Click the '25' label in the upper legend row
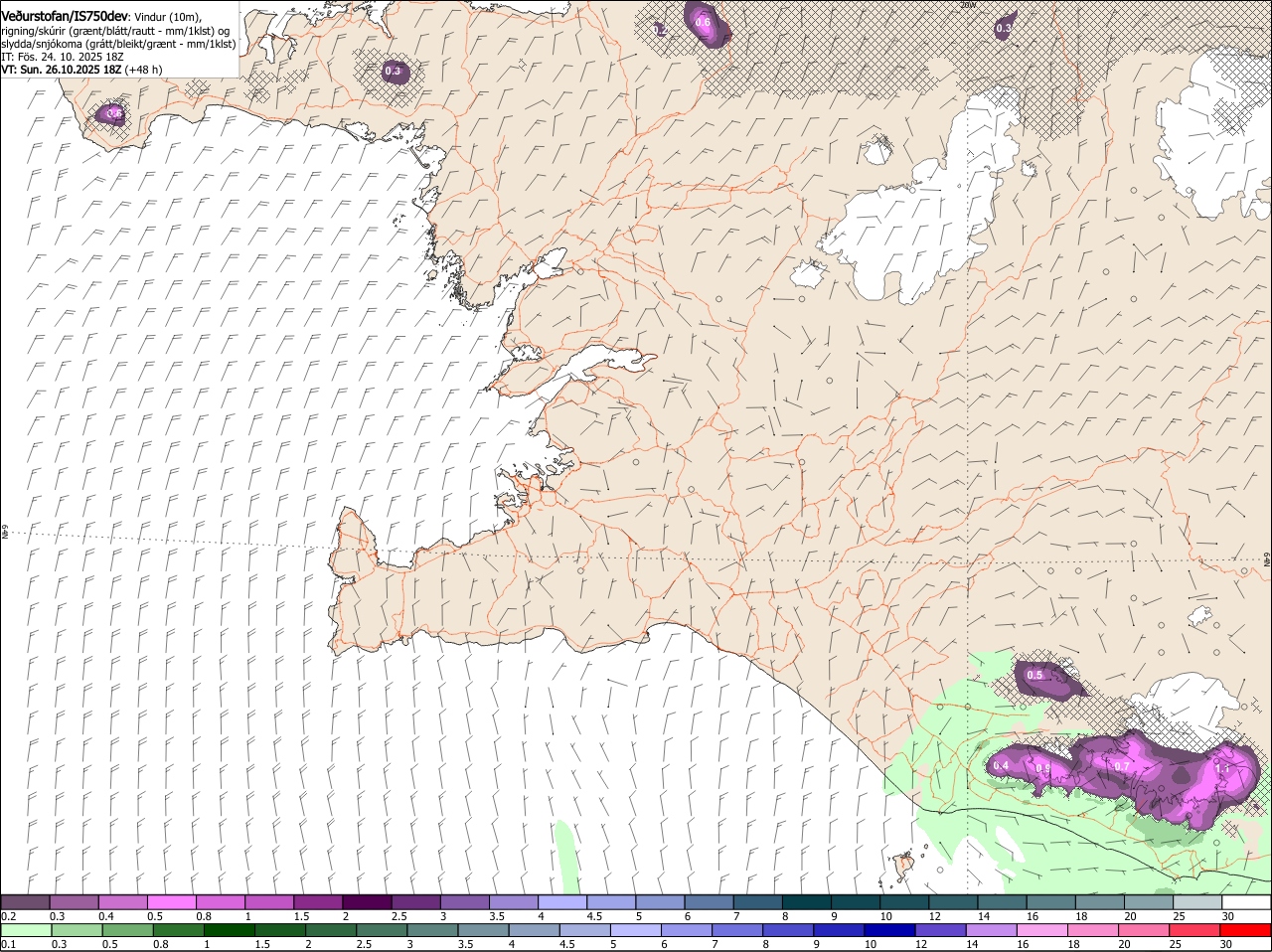Viewport: 1272px width, 952px height. pyautogui.click(x=1180, y=916)
